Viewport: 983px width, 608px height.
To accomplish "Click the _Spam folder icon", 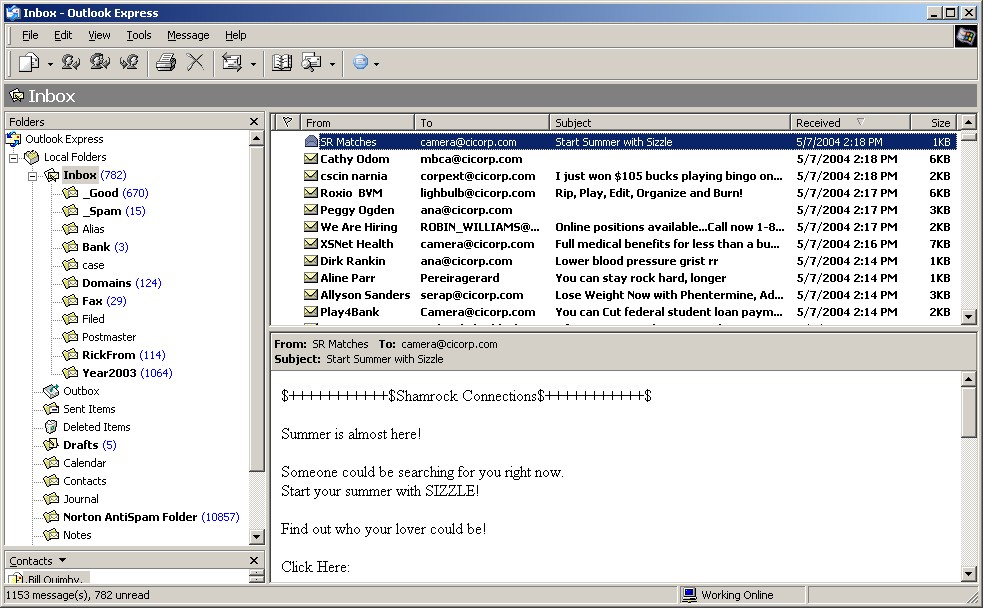I will [x=70, y=211].
